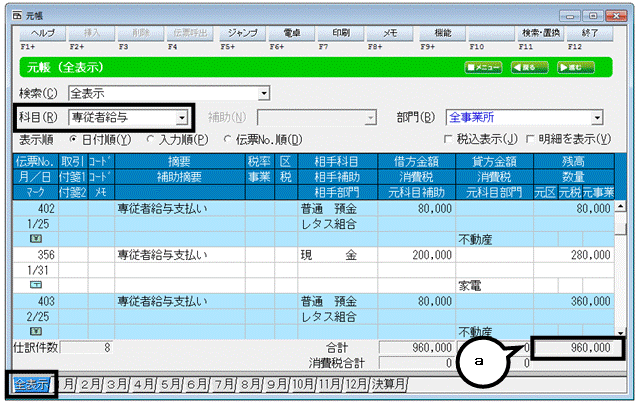Image resolution: width=642 pixels, height=406 pixels.
Task: Switch to the 全表示 tab
Action: (32, 384)
